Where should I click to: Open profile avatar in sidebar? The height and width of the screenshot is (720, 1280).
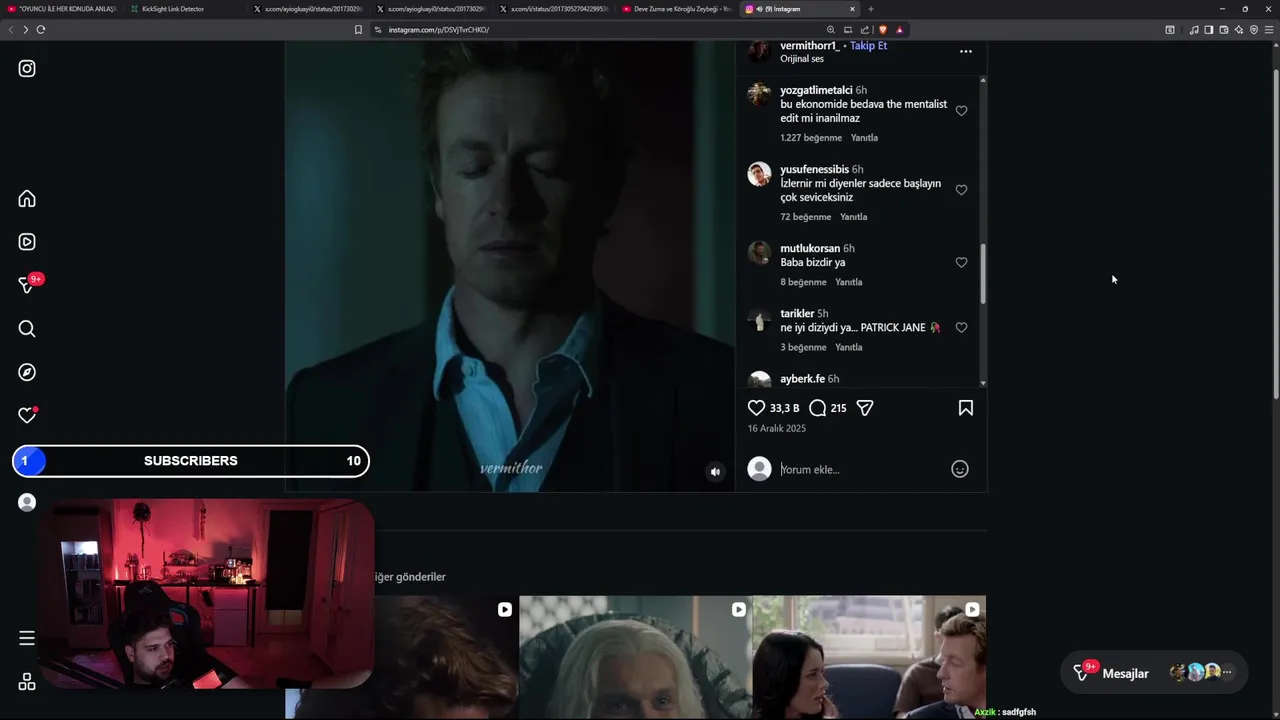pyautogui.click(x=27, y=502)
